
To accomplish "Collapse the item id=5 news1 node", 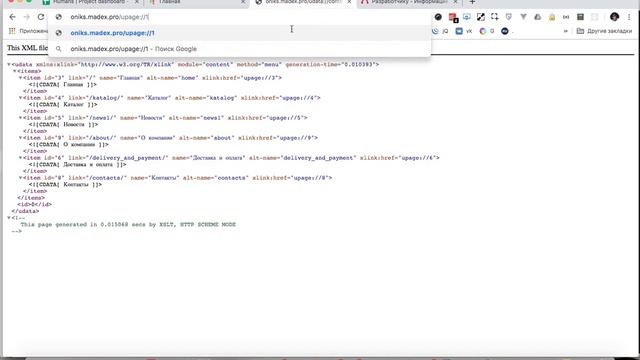I will 20,118.
